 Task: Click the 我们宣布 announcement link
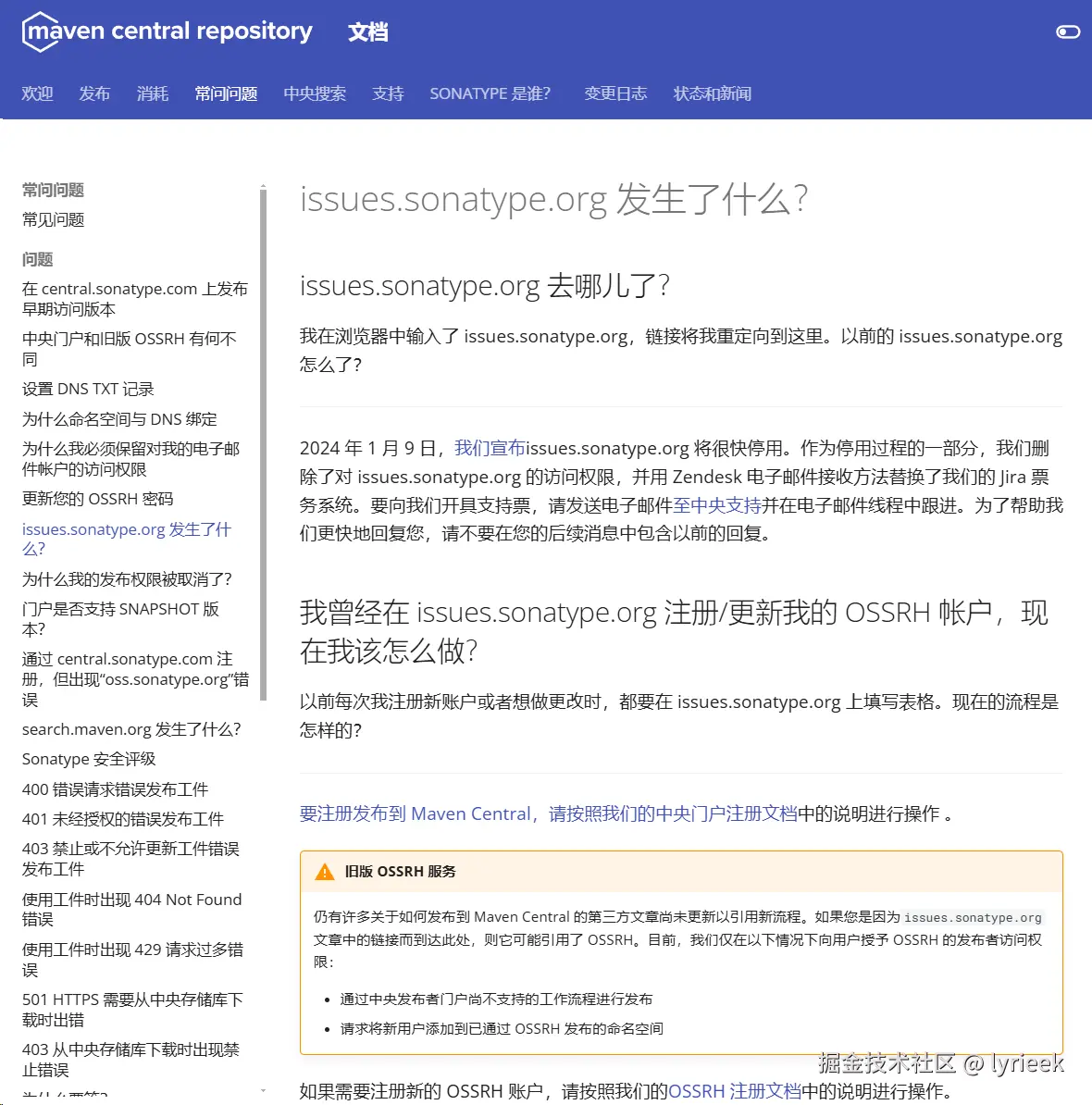point(489,448)
